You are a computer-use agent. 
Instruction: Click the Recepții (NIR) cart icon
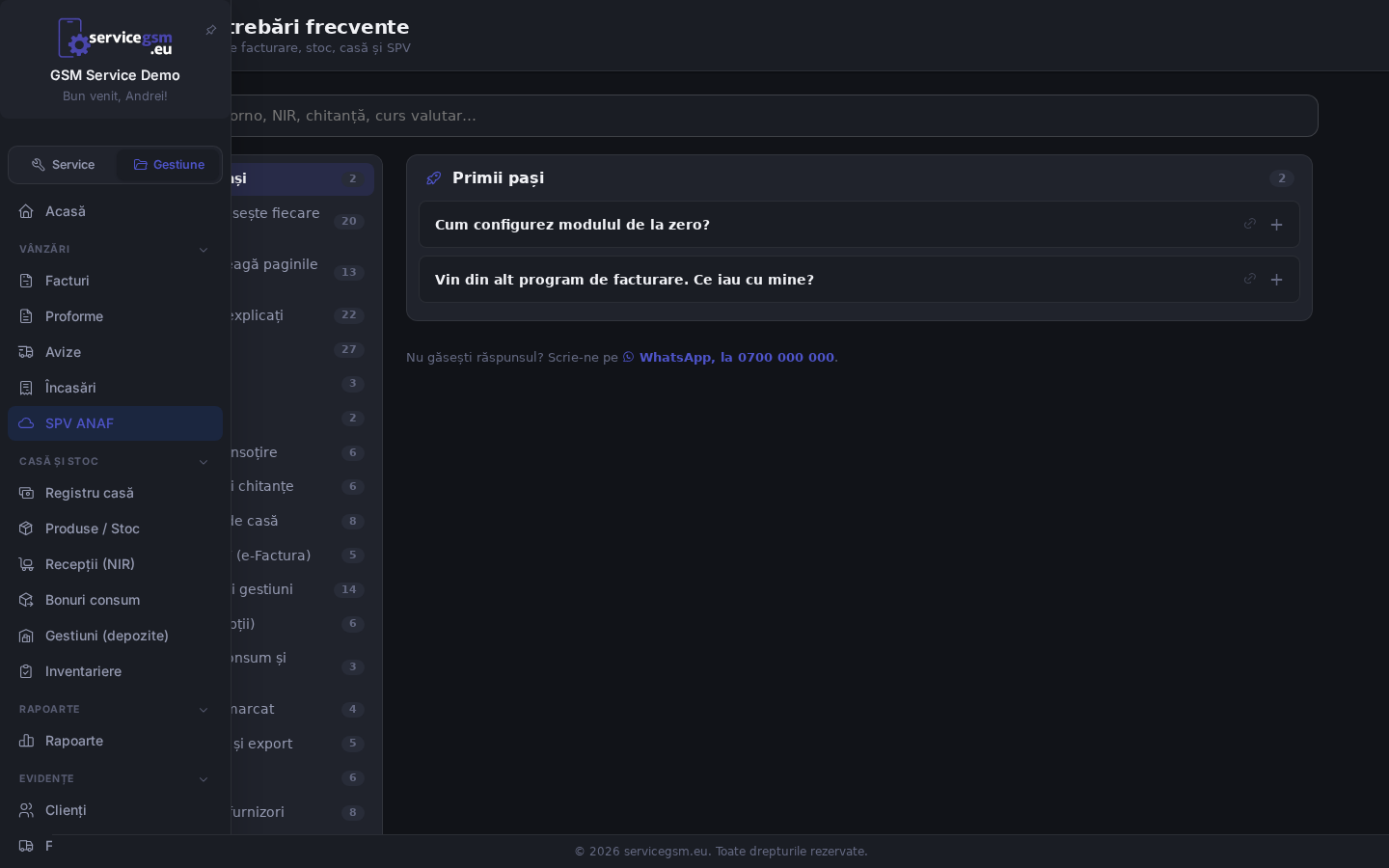(26, 564)
